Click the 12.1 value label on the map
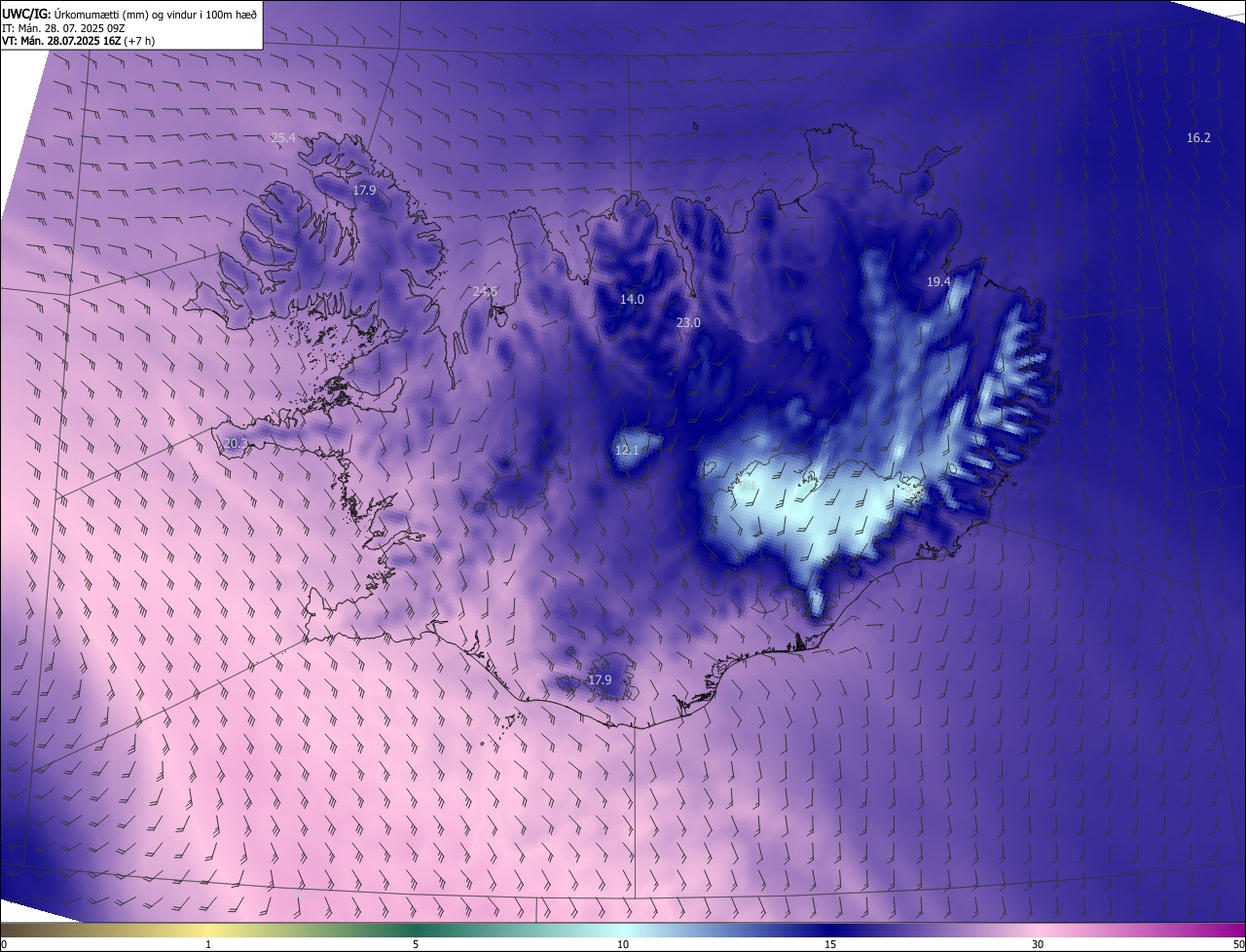This screenshot has width=1246, height=952. pos(627,450)
